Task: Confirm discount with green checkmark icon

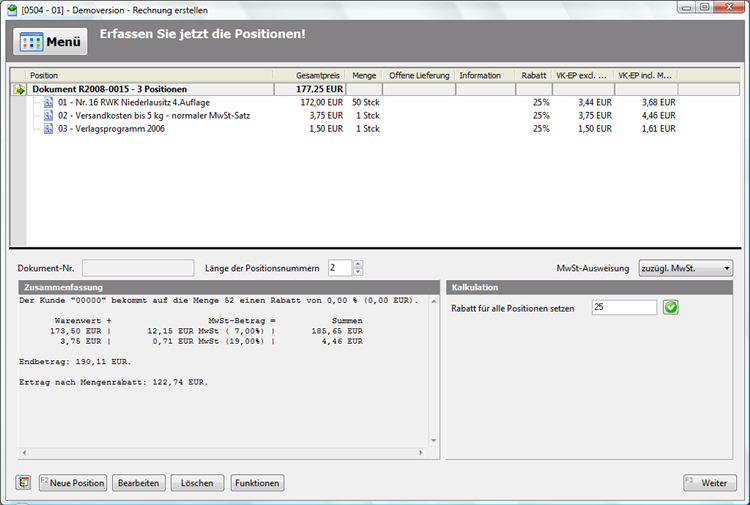Action: point(671,308)
